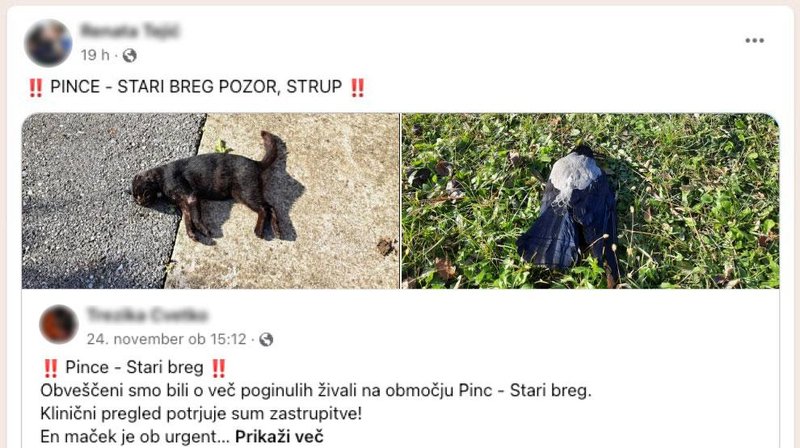Click the truncated text "En maček je ob urgent..."
Image resolution: width=800 pixels, height=448 pixels.
click(135, 437)
